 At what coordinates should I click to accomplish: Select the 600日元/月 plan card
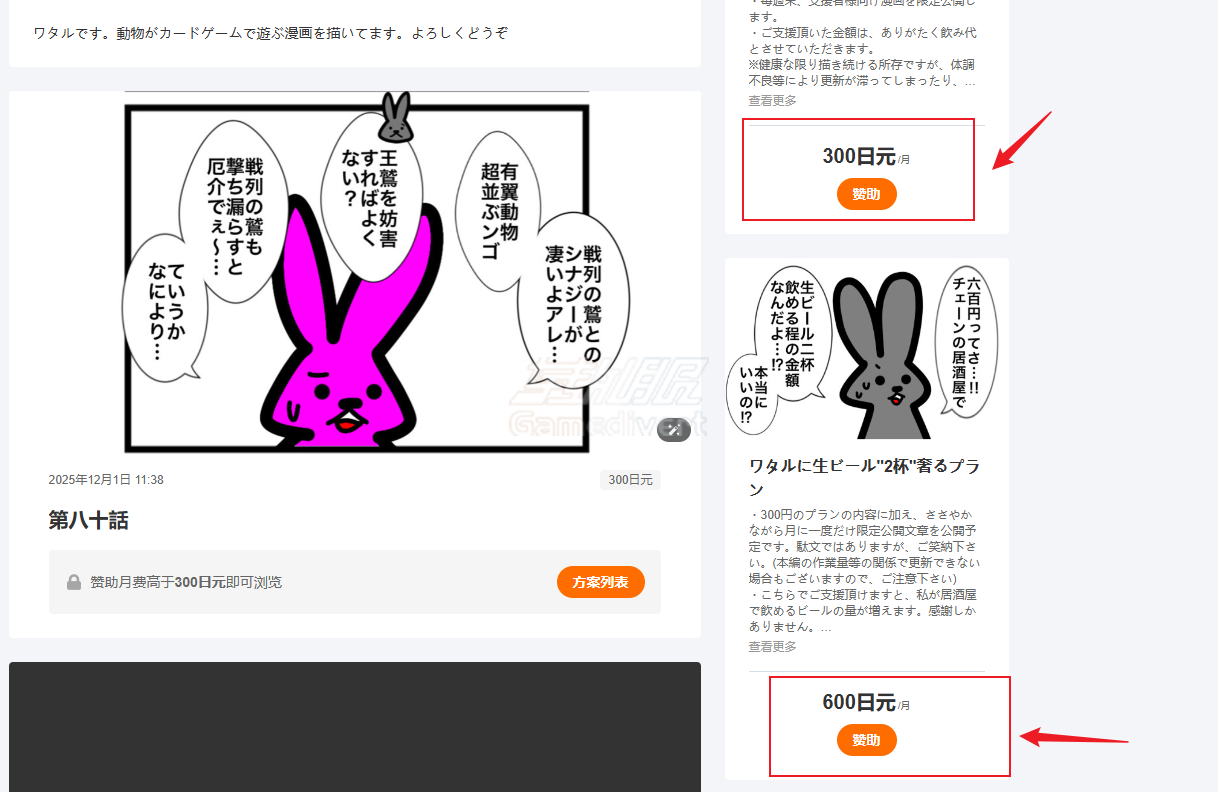coord(888,726)
